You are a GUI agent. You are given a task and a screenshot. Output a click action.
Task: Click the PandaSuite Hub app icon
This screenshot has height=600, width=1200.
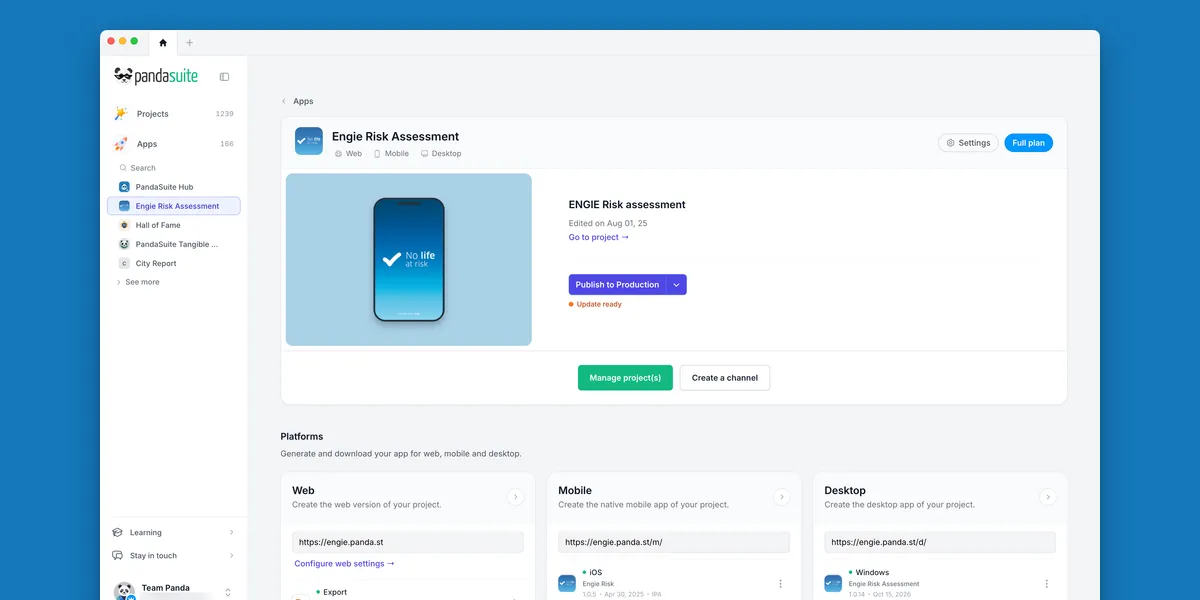pos(124,187)
